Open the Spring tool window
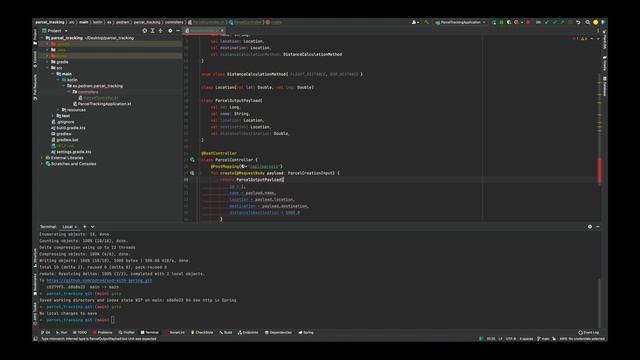 [306, 333]
